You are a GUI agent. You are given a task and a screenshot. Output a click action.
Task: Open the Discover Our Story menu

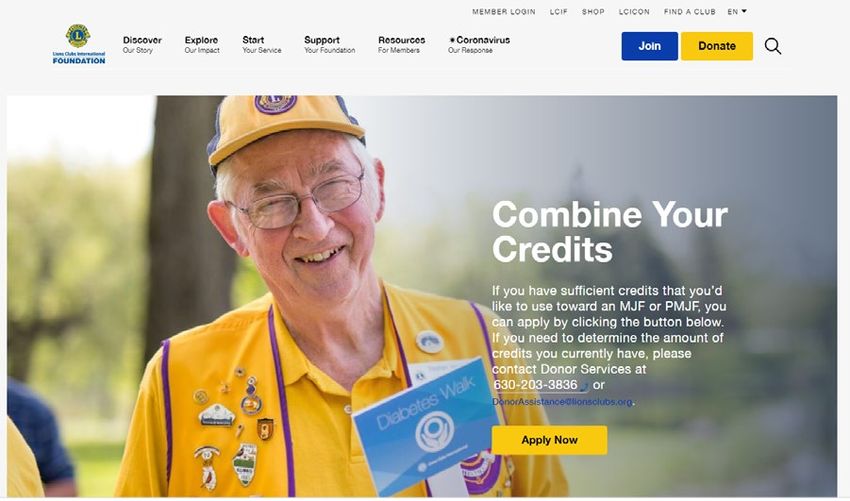142,44
